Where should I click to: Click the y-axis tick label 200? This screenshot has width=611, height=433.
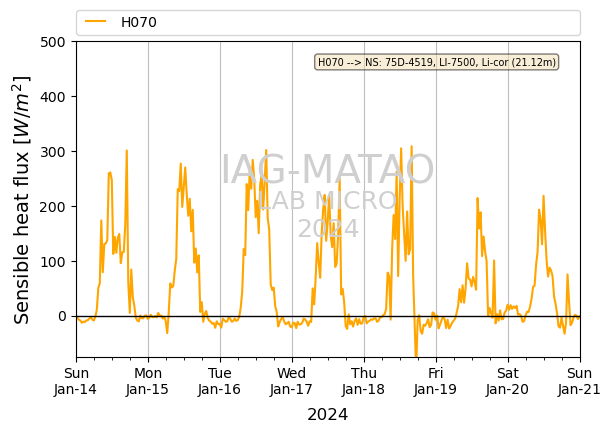pos(53,207)
